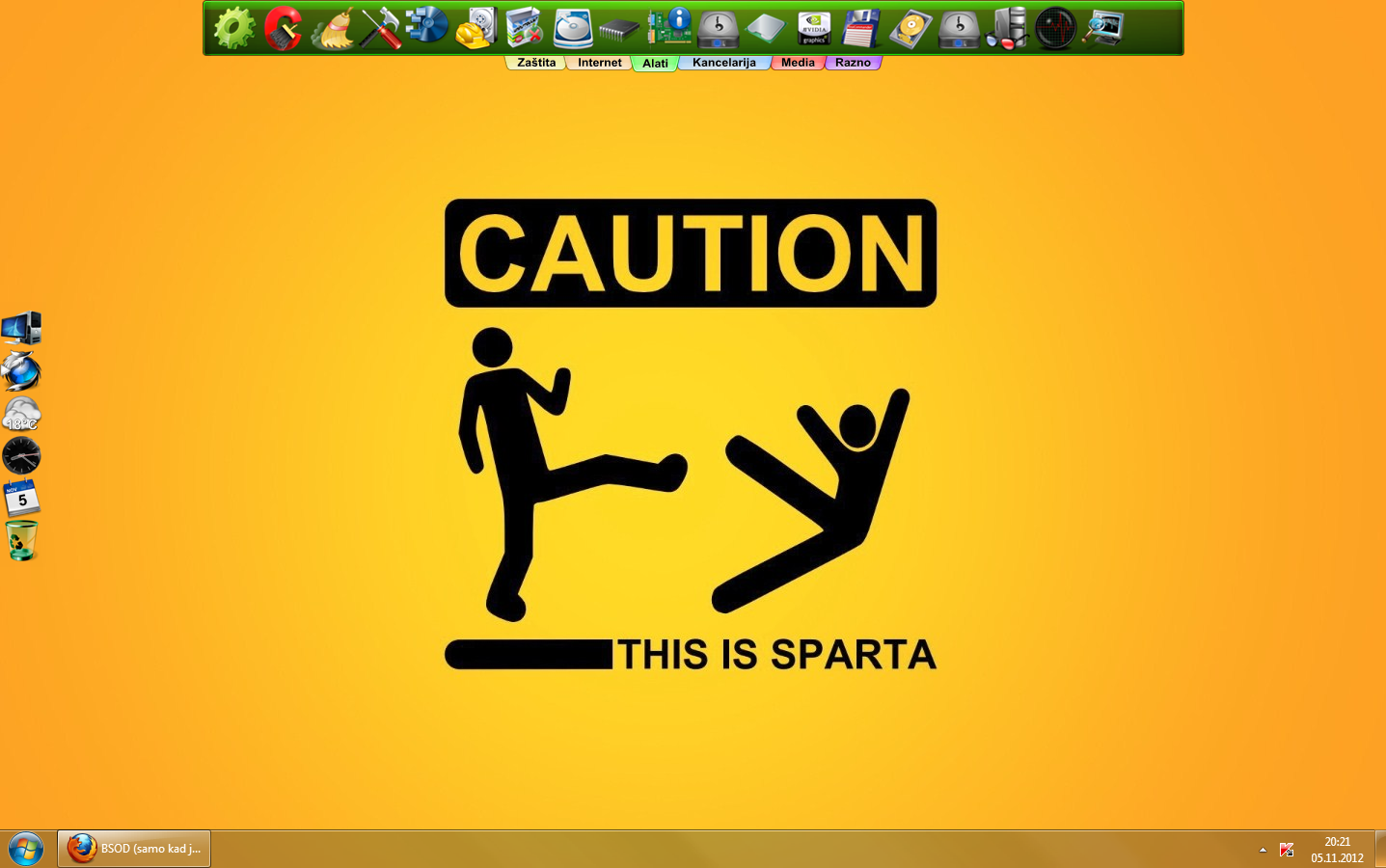Open the taskbar clock showing 20:21
The image size is (1386, 868).
pyautogui.click(x=1337, y=850)
